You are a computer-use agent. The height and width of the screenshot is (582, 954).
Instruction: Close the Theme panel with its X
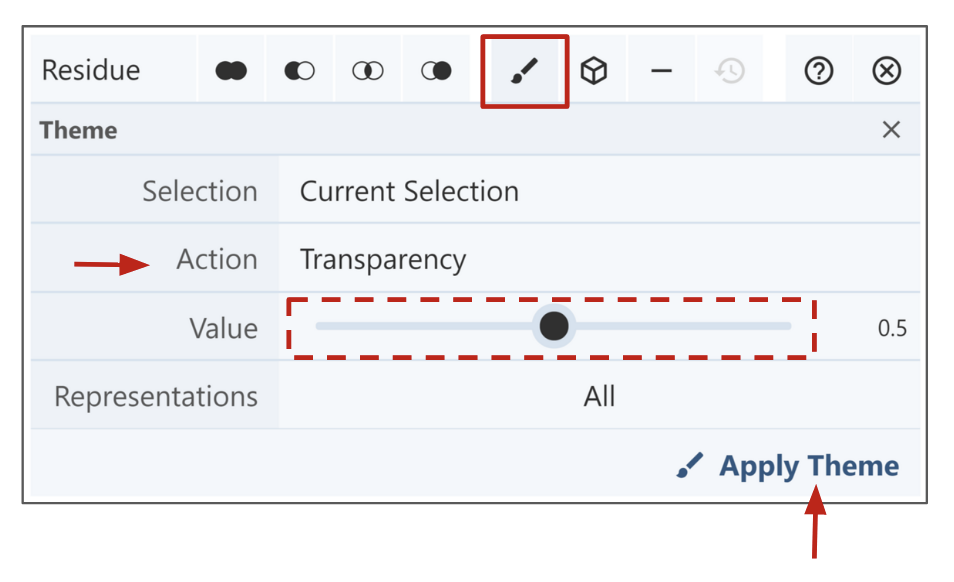point(891,130)
